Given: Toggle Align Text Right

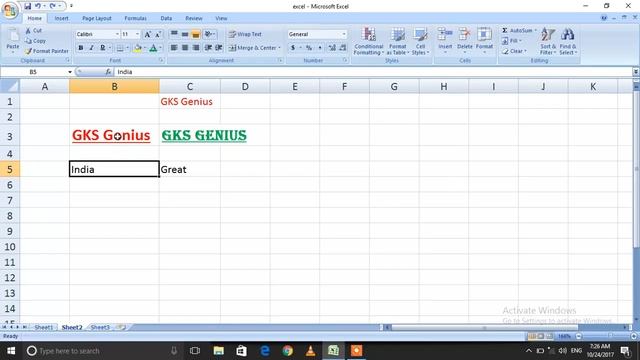Looking at the screenshot, I should tap(196, 48).
